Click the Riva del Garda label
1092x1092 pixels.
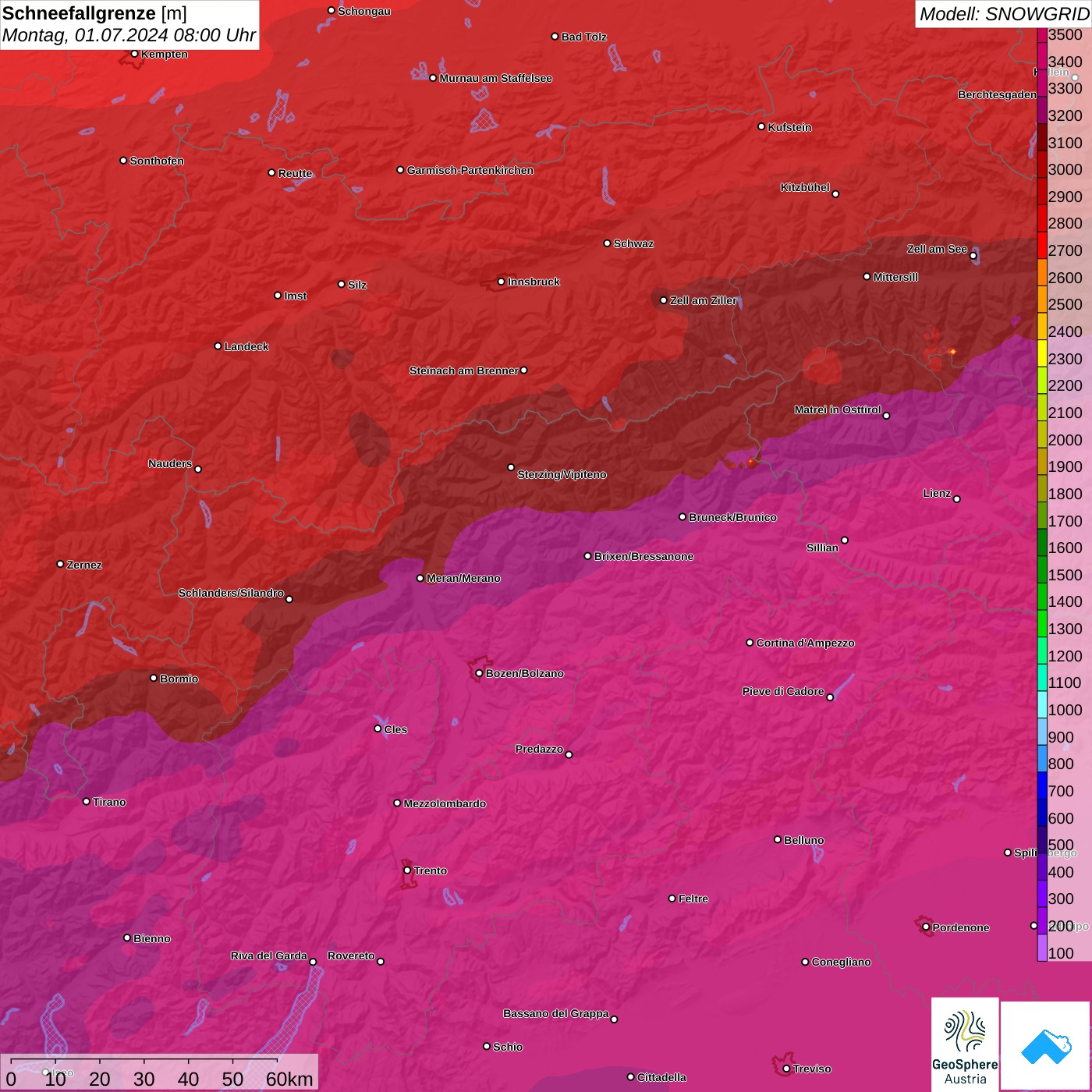click(269, 955)
